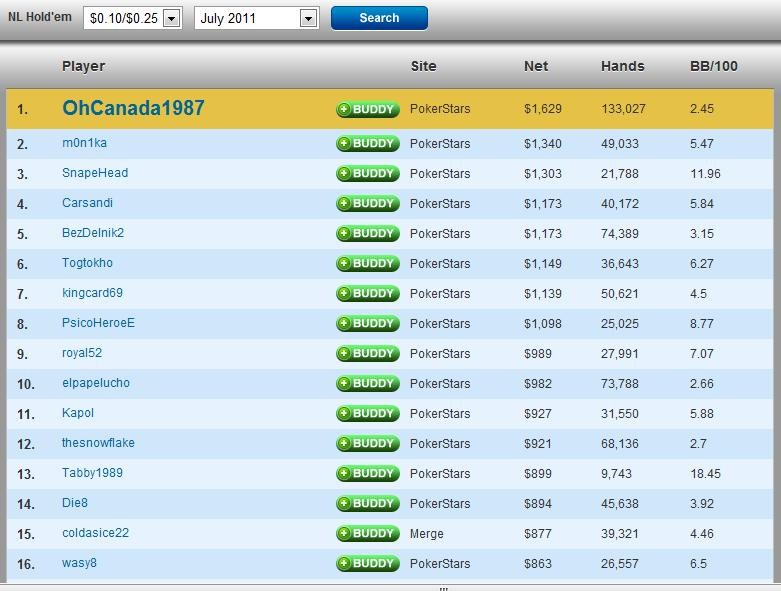
Task: Select the $1,629 net value
Action: [543, 109]
